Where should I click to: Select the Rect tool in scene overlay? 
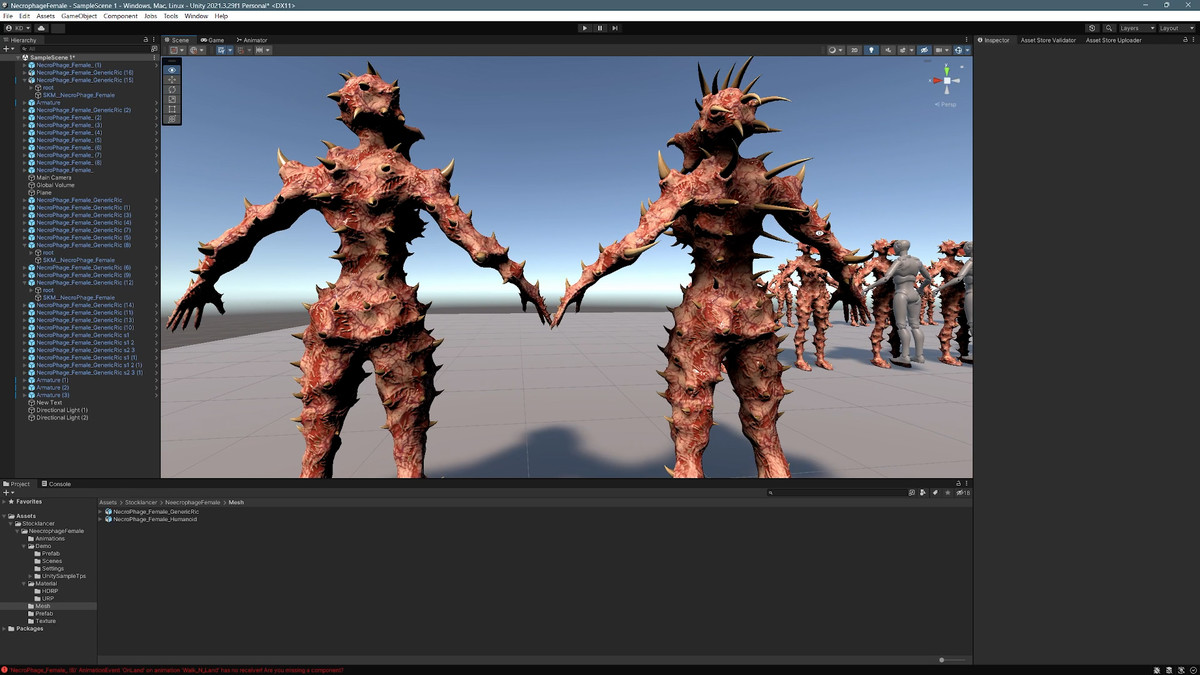172,109
